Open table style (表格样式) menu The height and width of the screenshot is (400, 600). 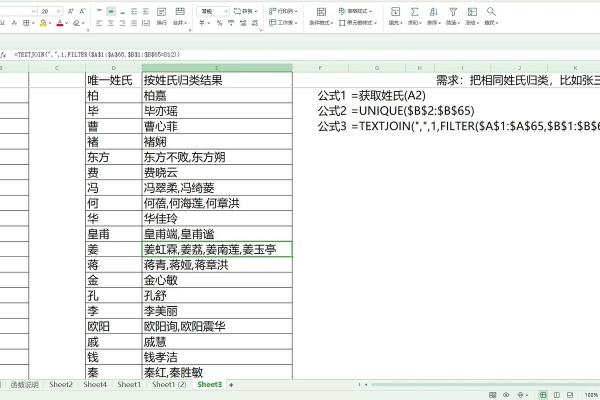tap(355, 11)
